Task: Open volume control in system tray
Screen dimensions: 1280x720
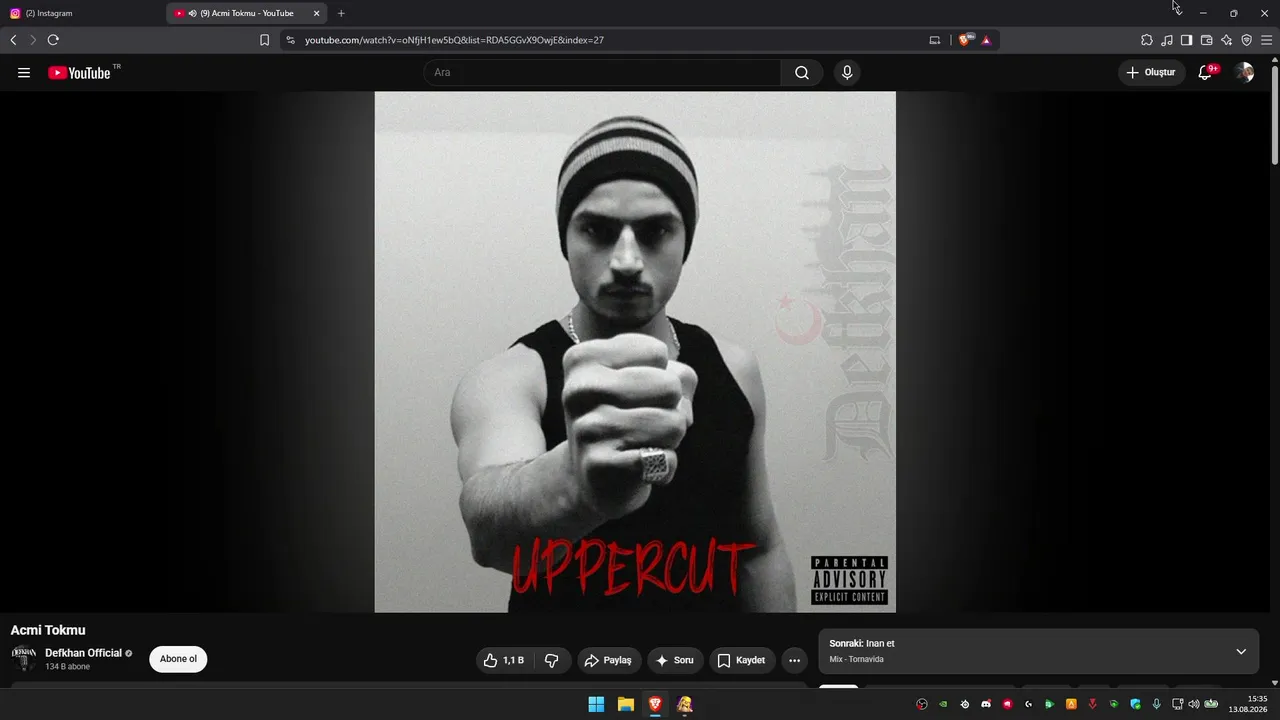Action: pos(1193,704)
